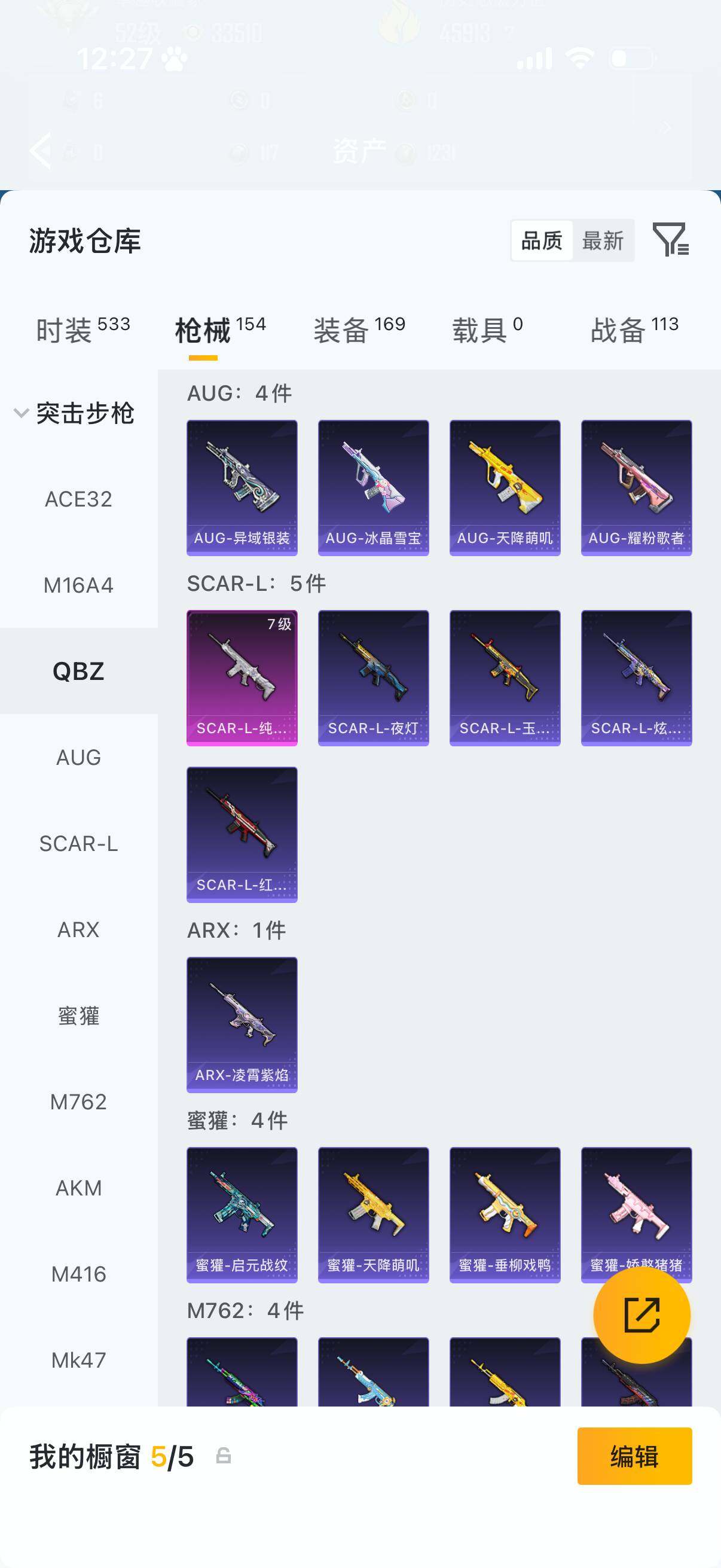The width and height of the screenshot is (721, 1568).
Task: Open the 7级 SCAR-L pink skin card
Action: click(x=242, y=678)
